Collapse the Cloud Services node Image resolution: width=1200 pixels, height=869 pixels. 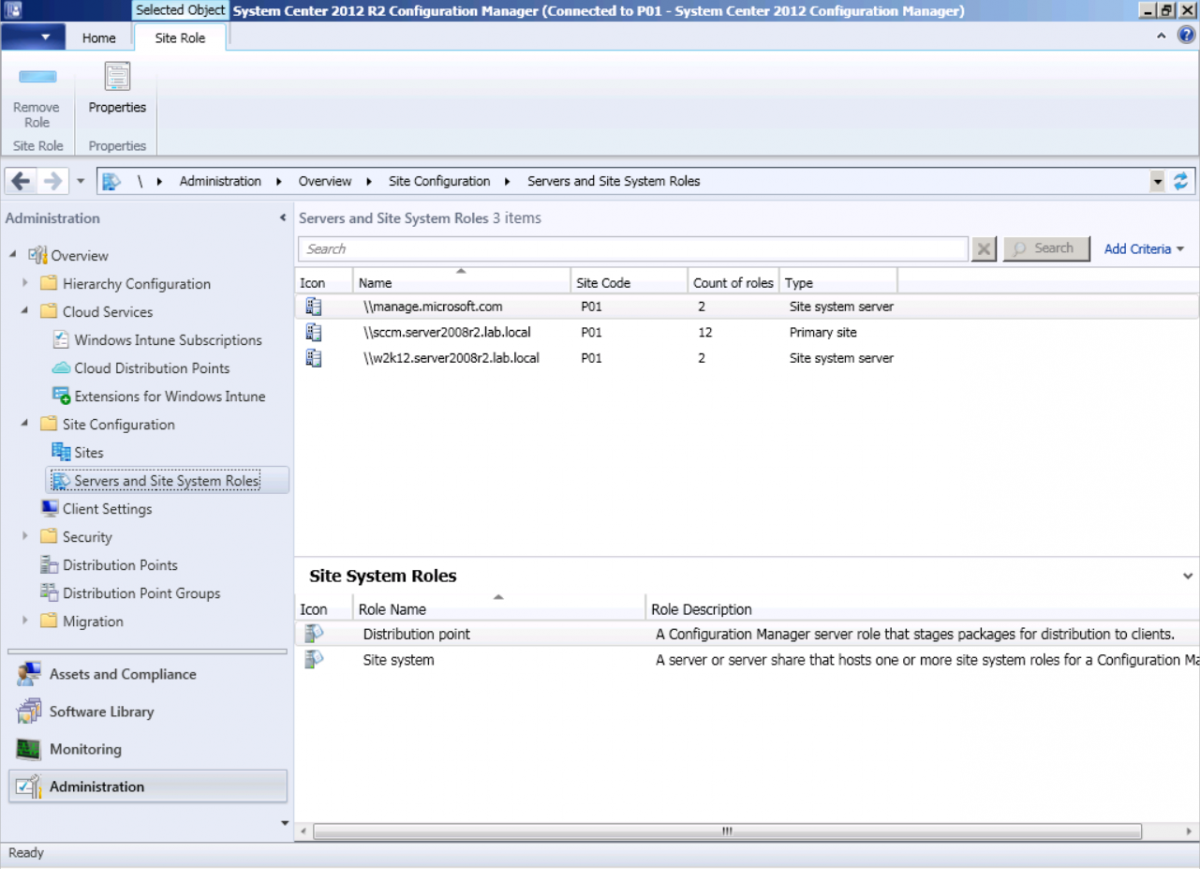point(25,312)
